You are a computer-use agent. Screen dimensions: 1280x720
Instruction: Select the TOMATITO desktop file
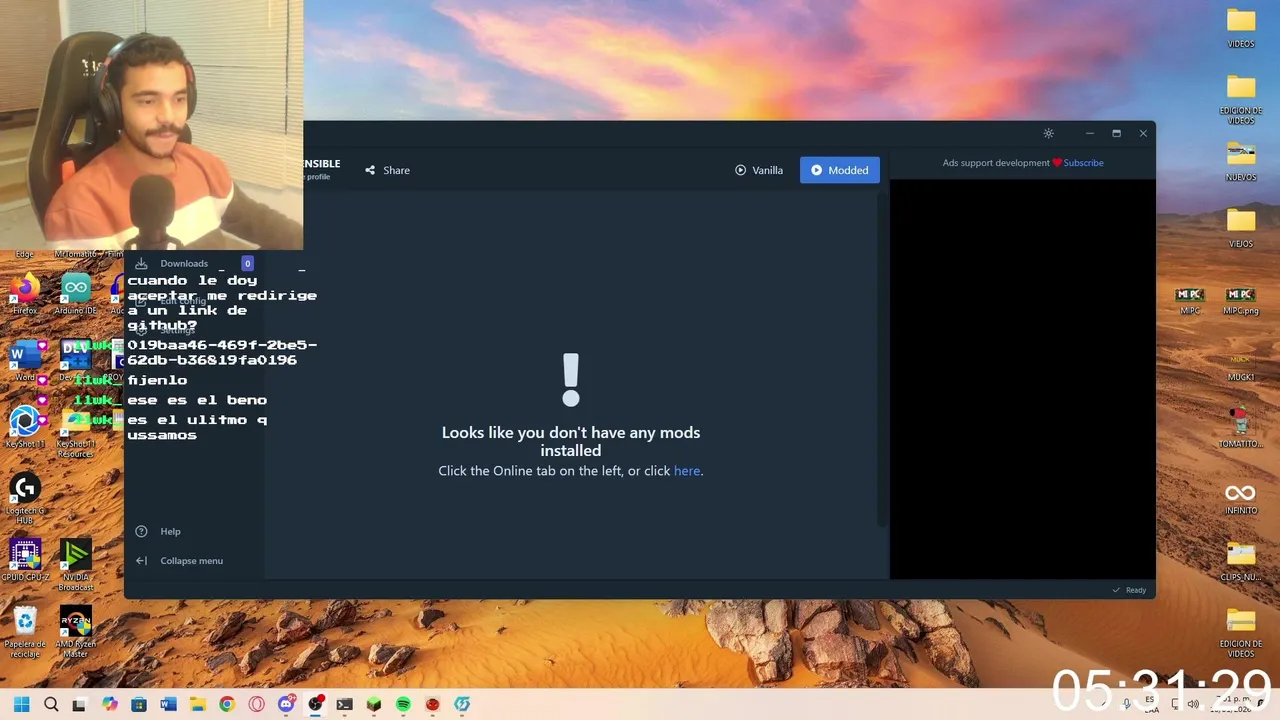1241,427
